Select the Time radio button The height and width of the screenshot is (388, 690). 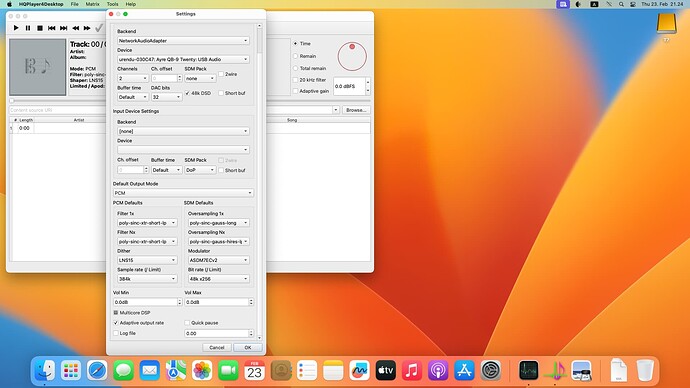pos(296,44)
